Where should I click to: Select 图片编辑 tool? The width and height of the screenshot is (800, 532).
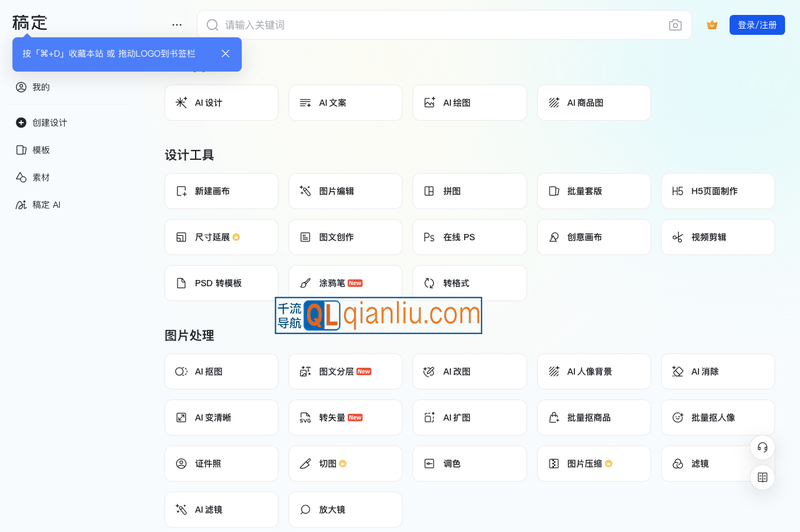345,191
